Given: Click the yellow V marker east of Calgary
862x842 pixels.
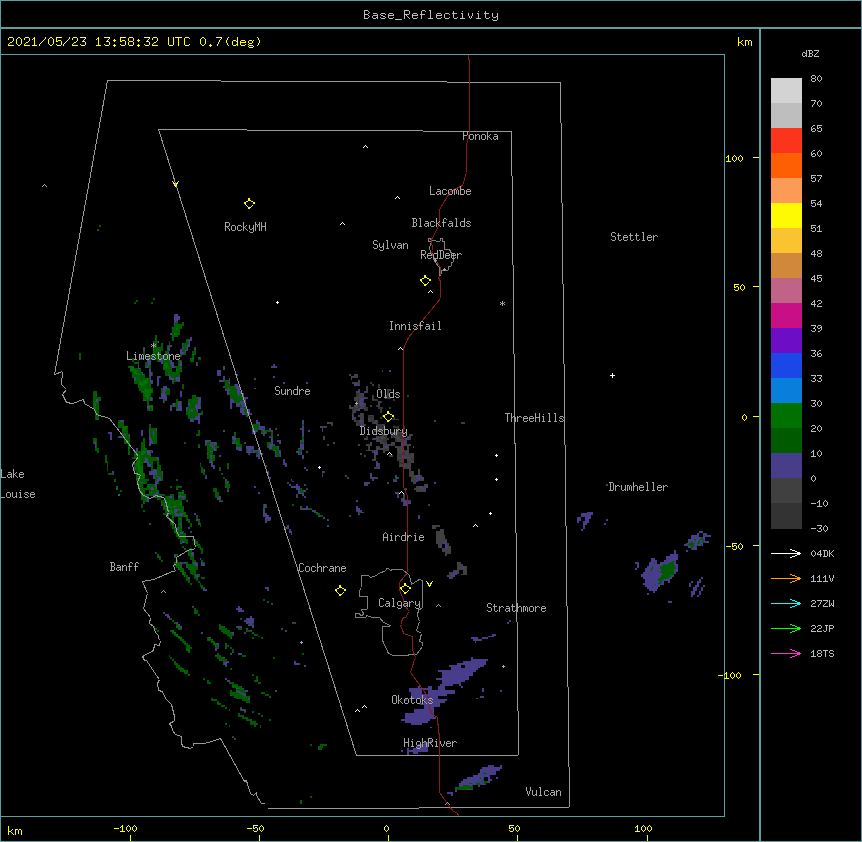Looking at the screenshot, I should 429,584.
